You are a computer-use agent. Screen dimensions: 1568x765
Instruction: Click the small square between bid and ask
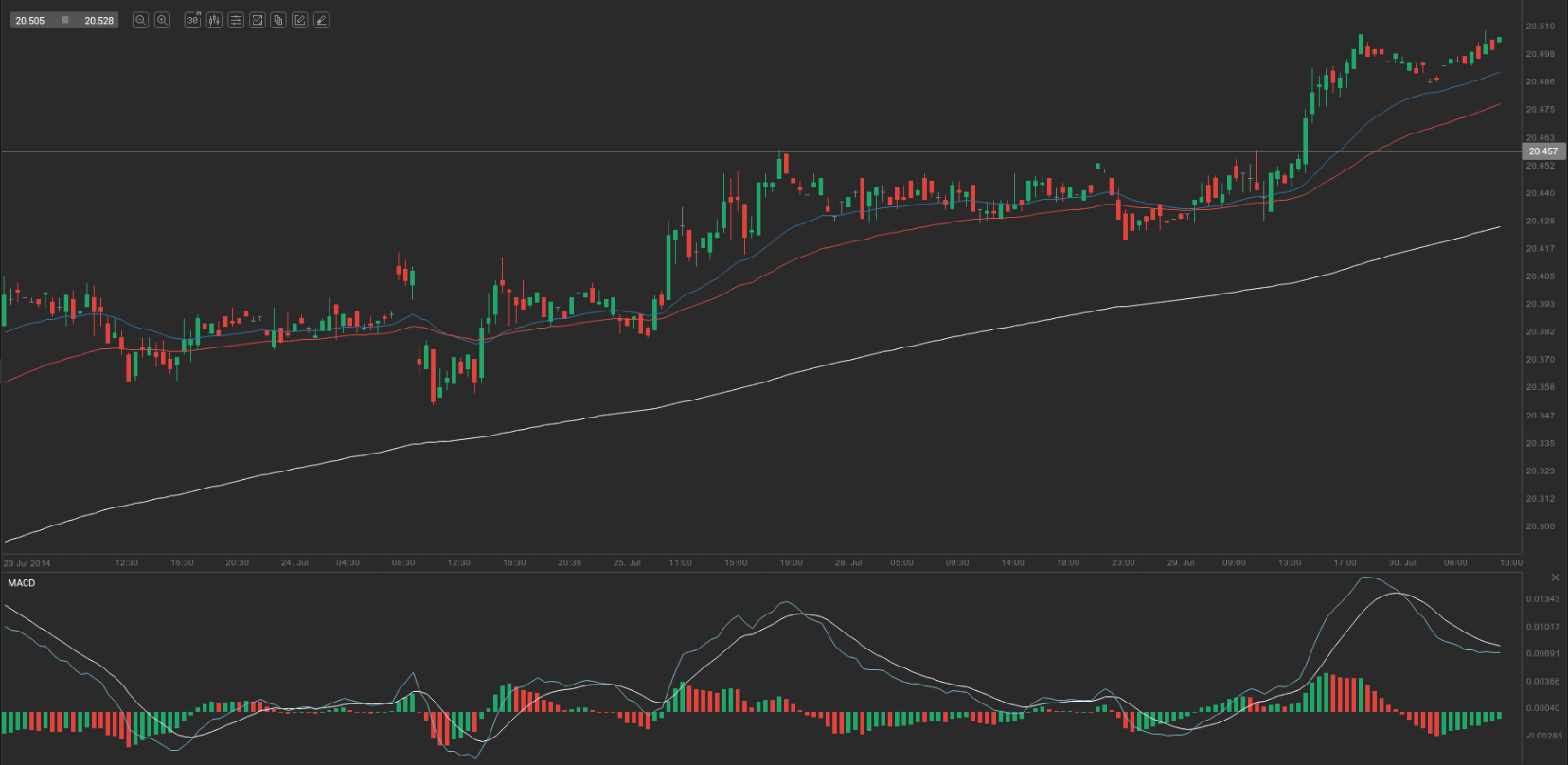[x=64, y=20]
